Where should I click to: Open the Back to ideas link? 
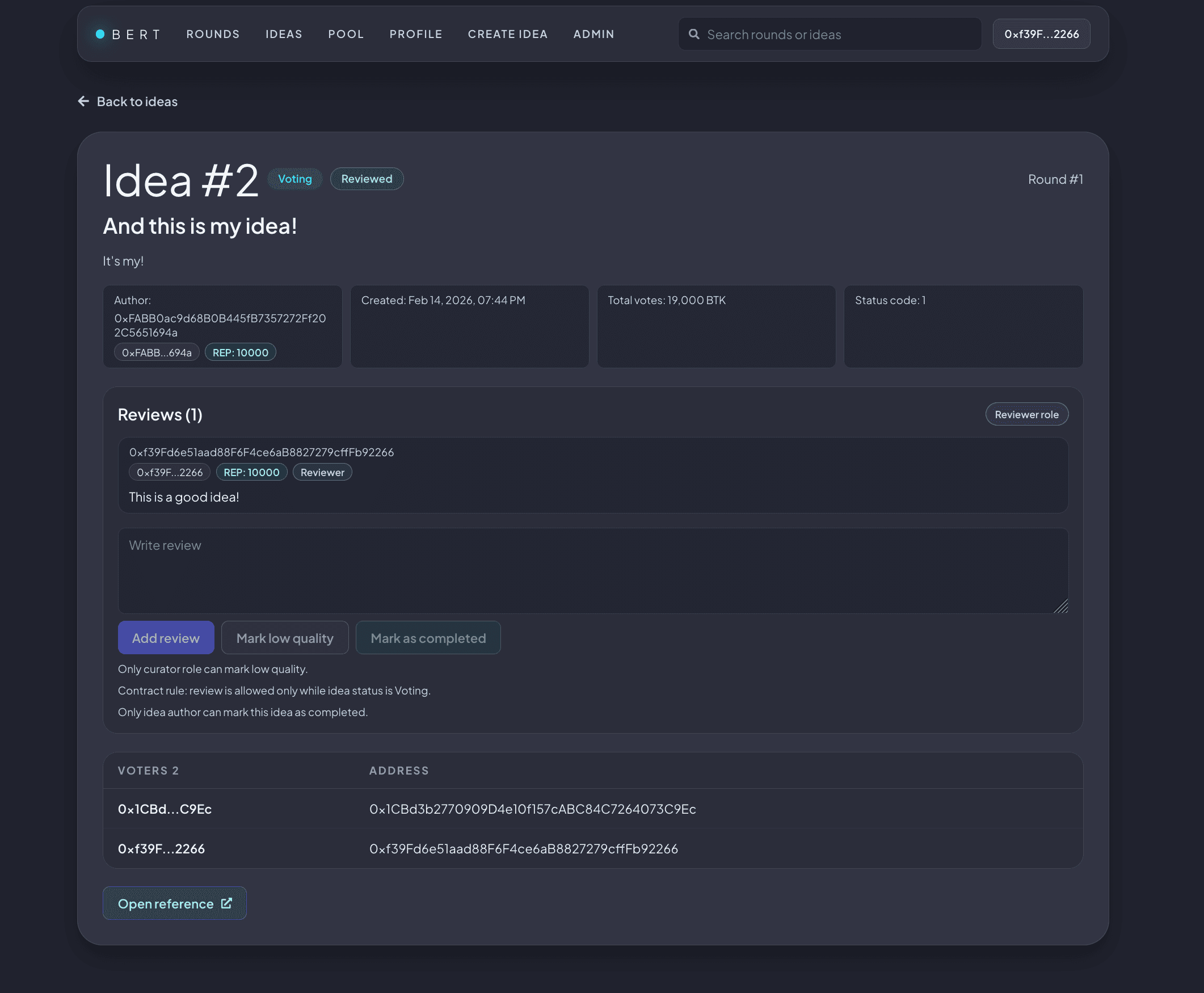137,101
